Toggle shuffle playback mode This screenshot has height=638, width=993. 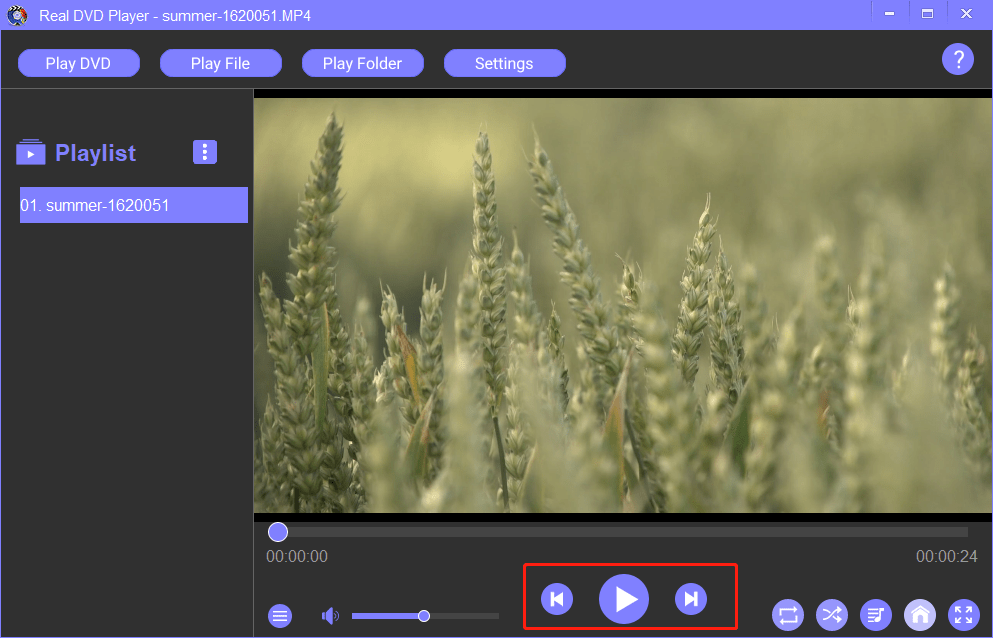[x=832, y=615]
